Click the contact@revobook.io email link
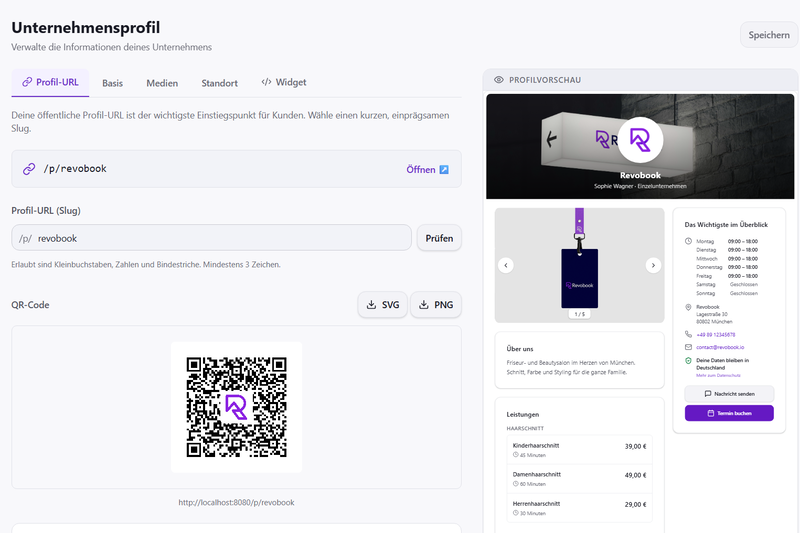This screenshot has width=800, height=533. click(720, 347)
